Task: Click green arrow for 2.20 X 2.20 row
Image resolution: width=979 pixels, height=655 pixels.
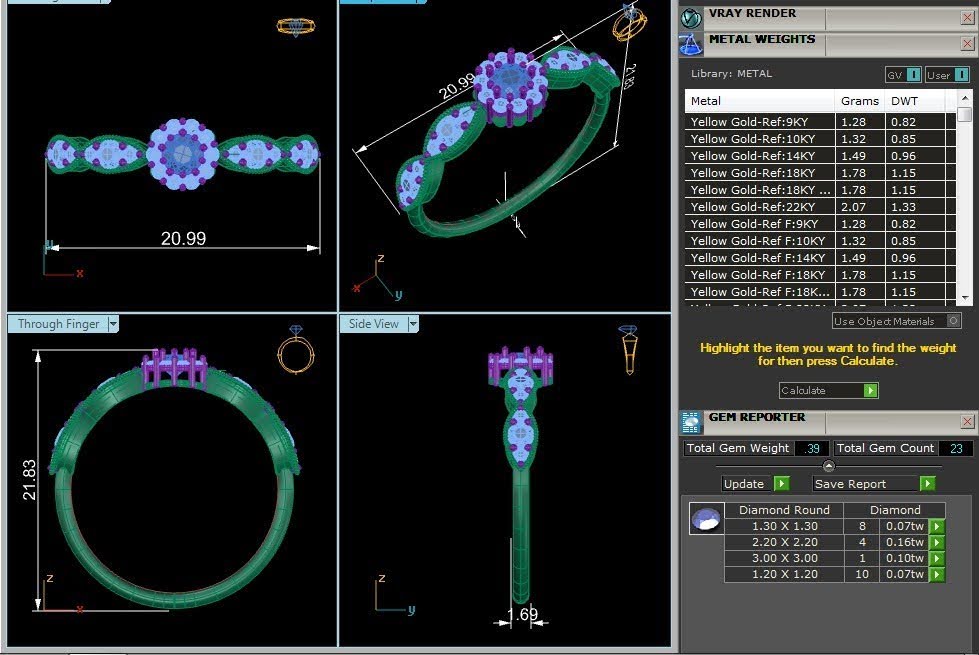Action: [937, 543]
